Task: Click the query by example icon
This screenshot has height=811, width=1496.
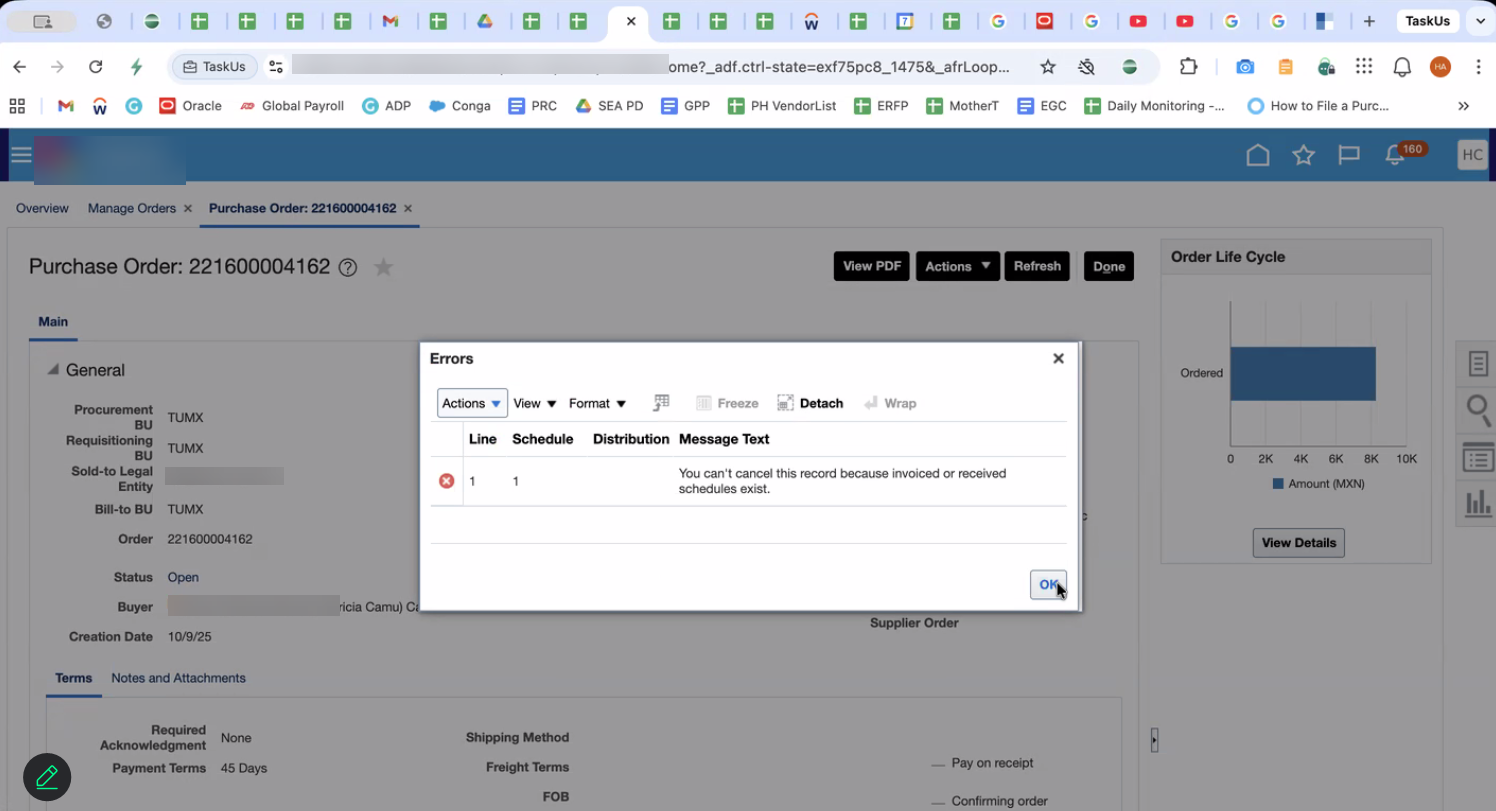Action: (x=661, y=403)
